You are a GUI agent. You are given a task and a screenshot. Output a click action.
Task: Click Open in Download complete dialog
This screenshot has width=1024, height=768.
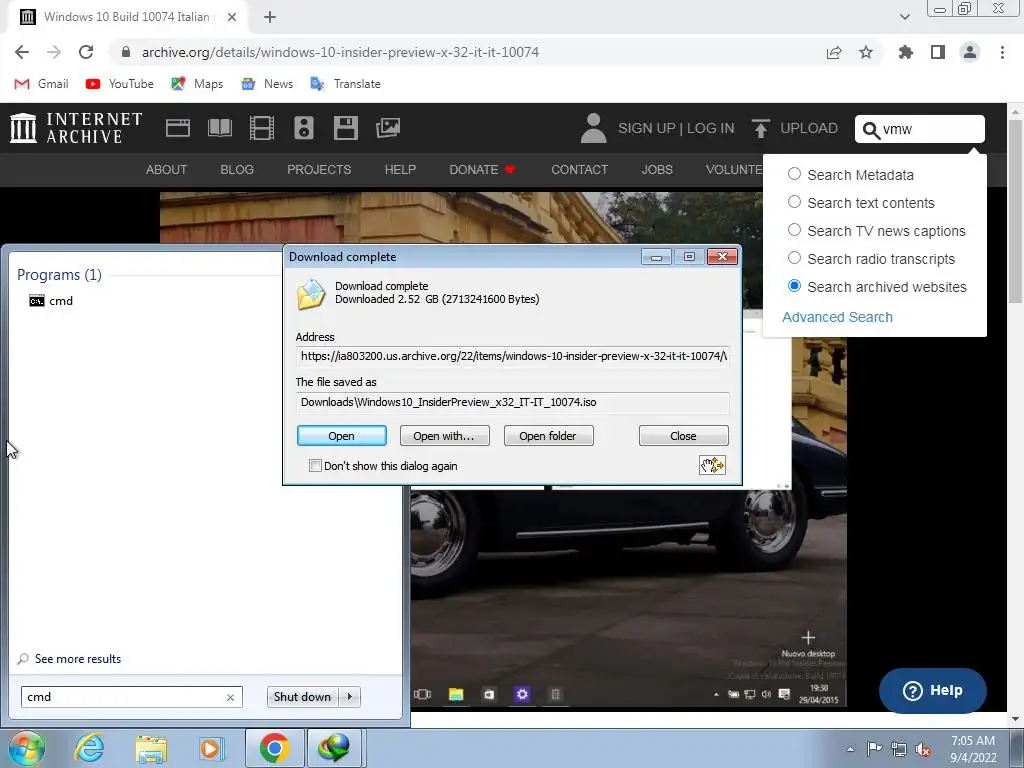[x=342, y=436]
